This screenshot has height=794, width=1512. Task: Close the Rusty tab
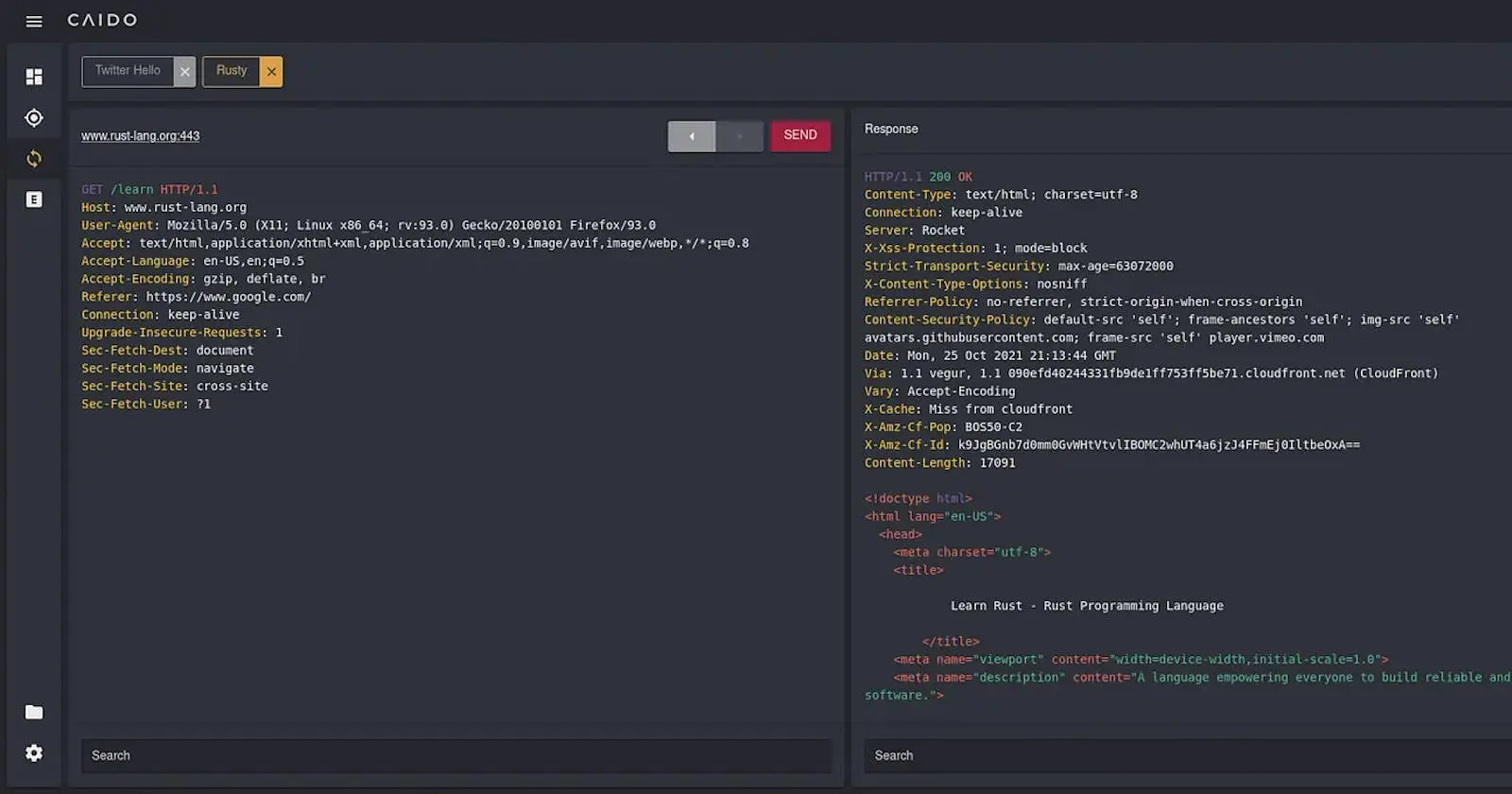271,72
